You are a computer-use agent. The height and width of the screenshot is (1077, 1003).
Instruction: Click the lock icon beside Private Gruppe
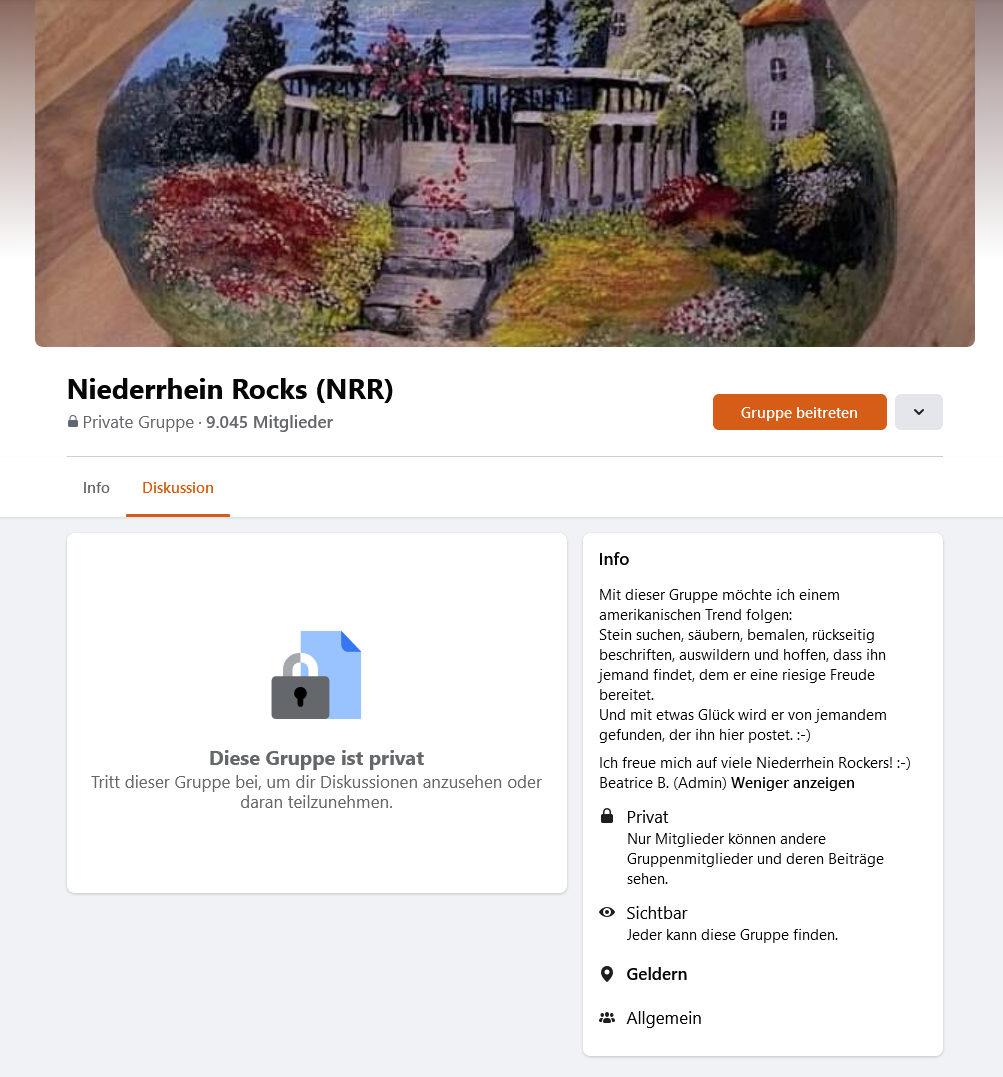(x=73, y=422)
